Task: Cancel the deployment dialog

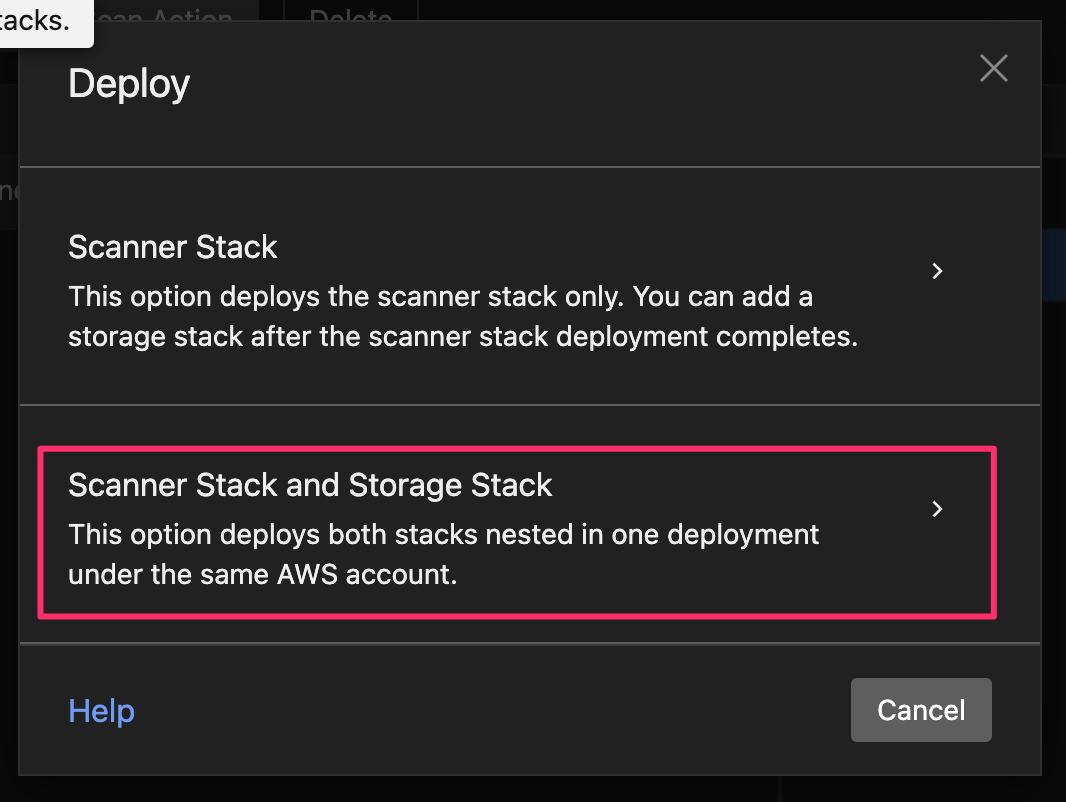Action: (920, 710)
